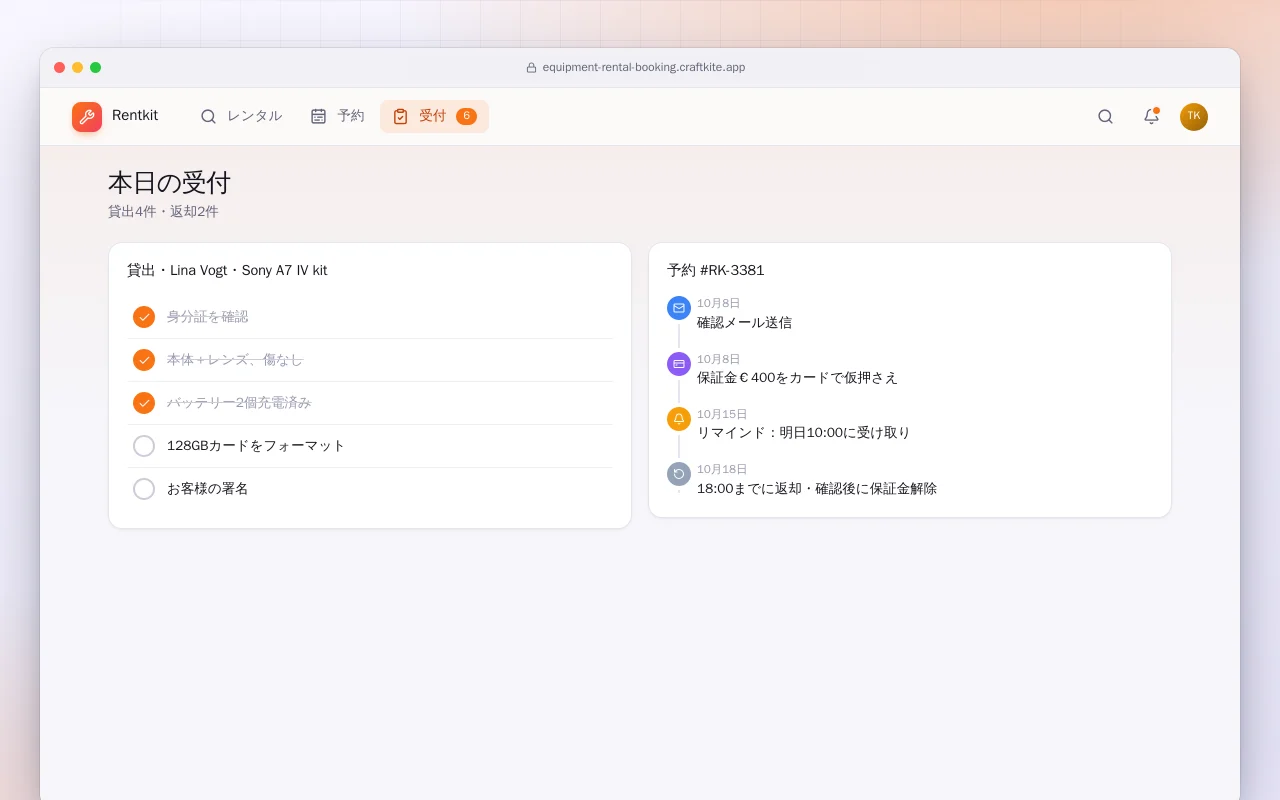Click the 本日の受付 heading
1280x800 pixels.
169,183
